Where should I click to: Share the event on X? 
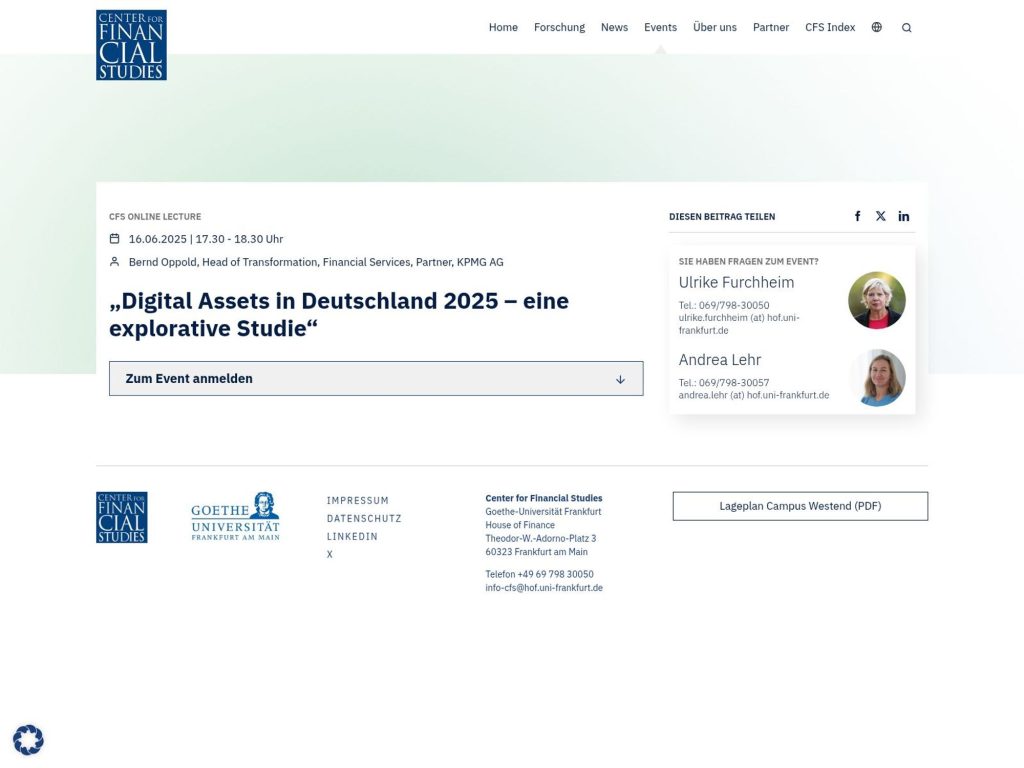(x=880, y=216)
